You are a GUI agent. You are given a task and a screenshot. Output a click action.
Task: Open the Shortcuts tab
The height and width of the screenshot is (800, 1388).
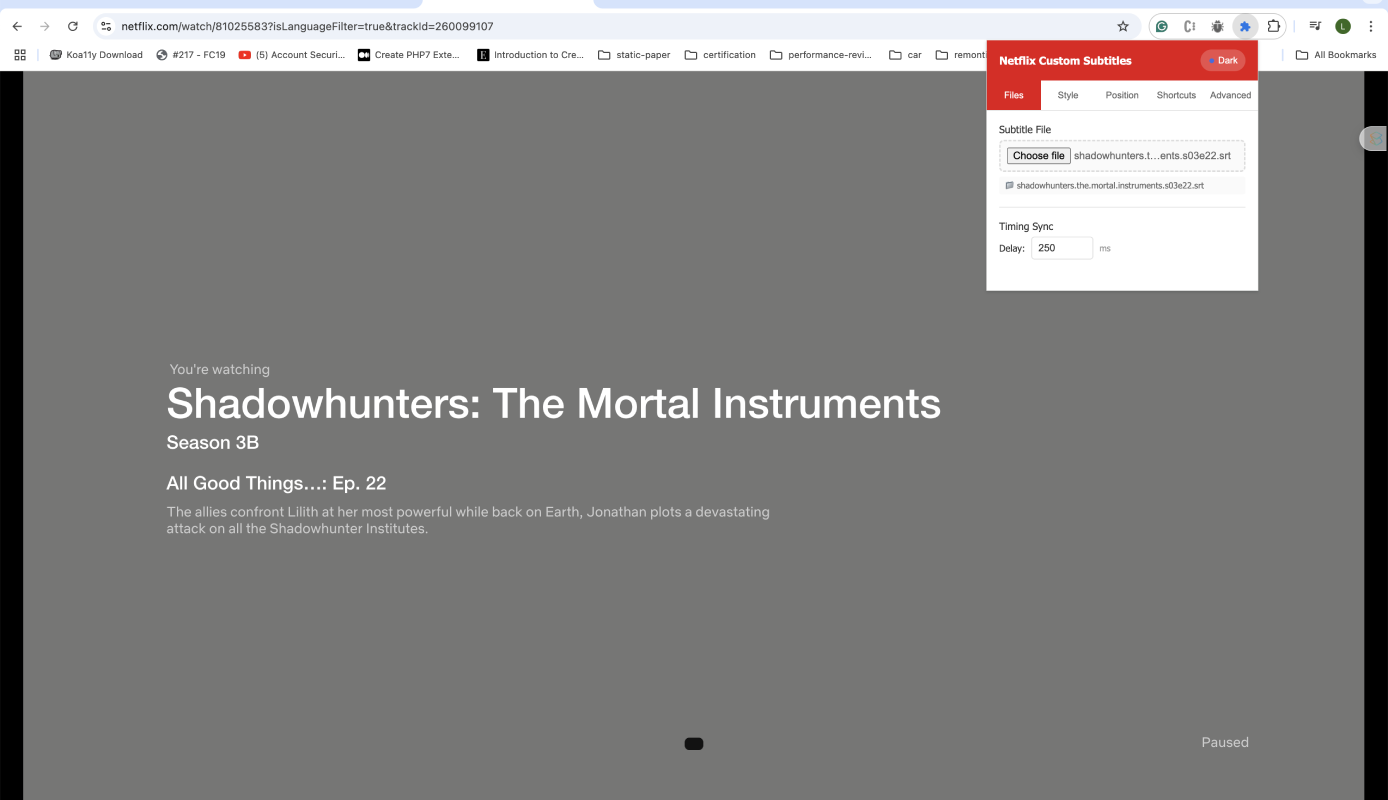pyautogui.click(x=1176, y=95)
